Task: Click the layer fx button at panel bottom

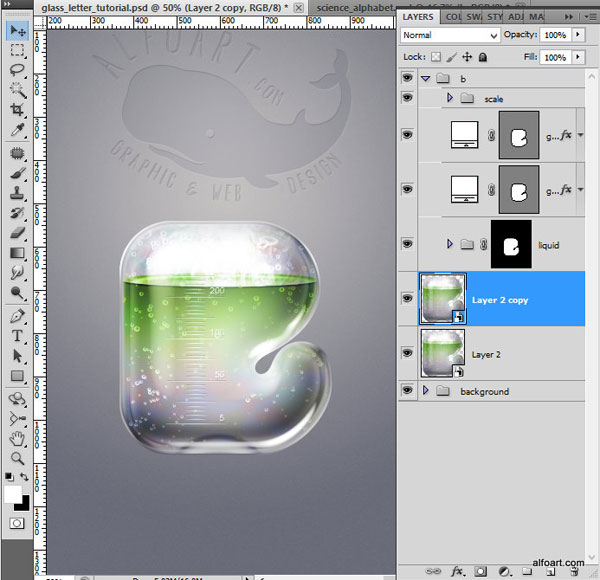Action: (x=457, y=572)
